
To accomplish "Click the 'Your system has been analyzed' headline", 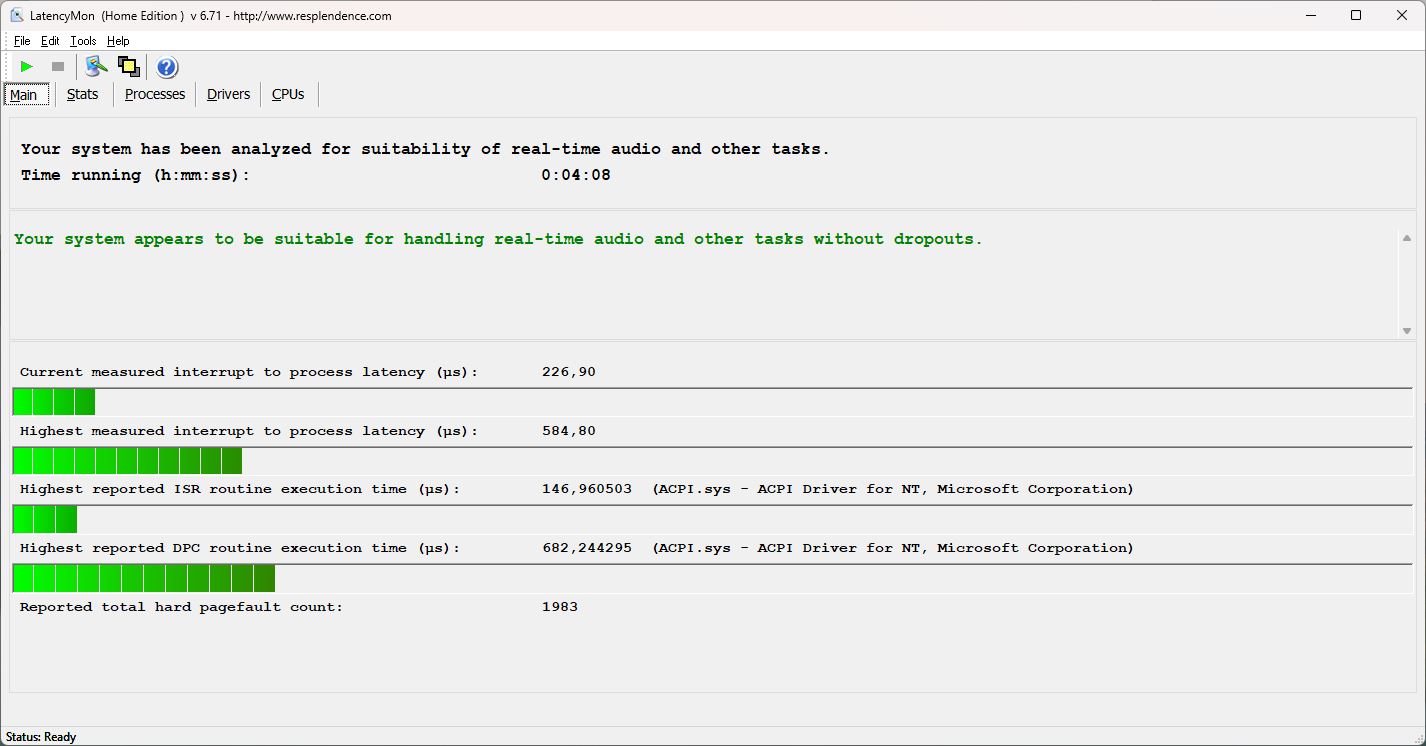I will click(425, 149).
